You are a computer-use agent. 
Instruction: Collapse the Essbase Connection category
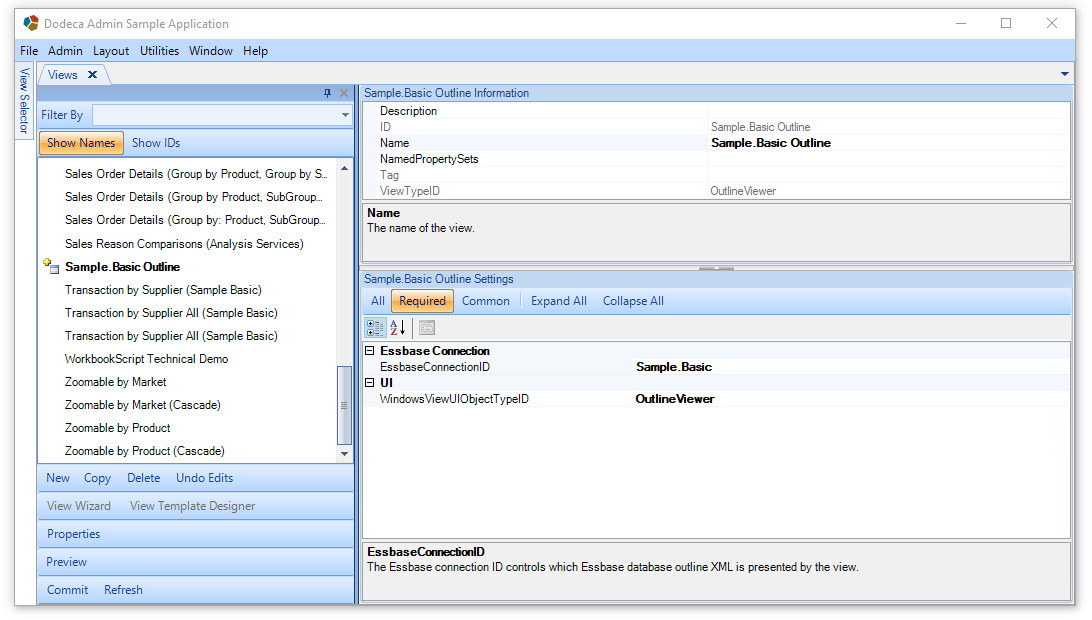[x=370, y=350]
